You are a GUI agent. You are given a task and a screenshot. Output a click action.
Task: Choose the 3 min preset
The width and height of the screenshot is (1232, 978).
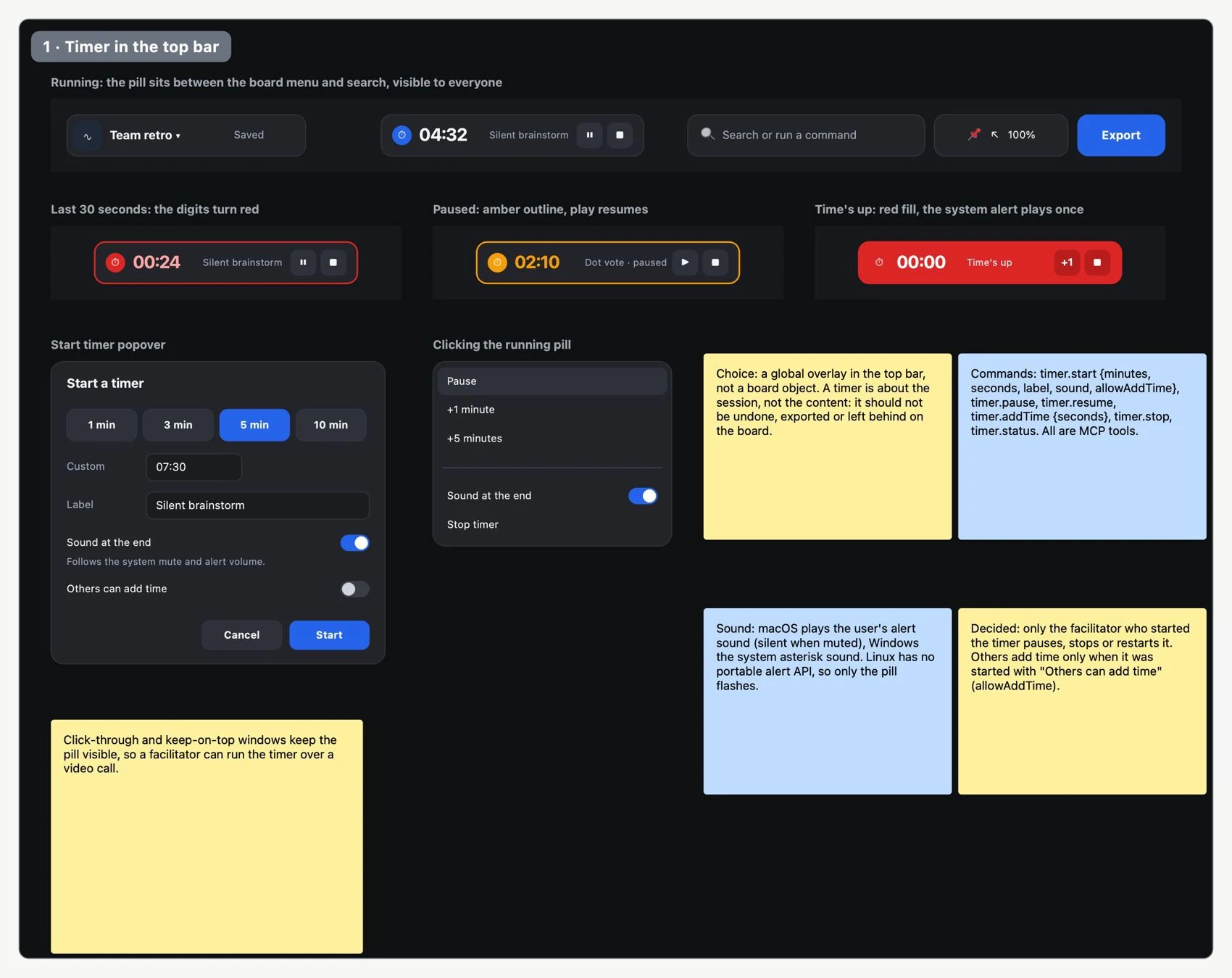[x=178, y=425]
